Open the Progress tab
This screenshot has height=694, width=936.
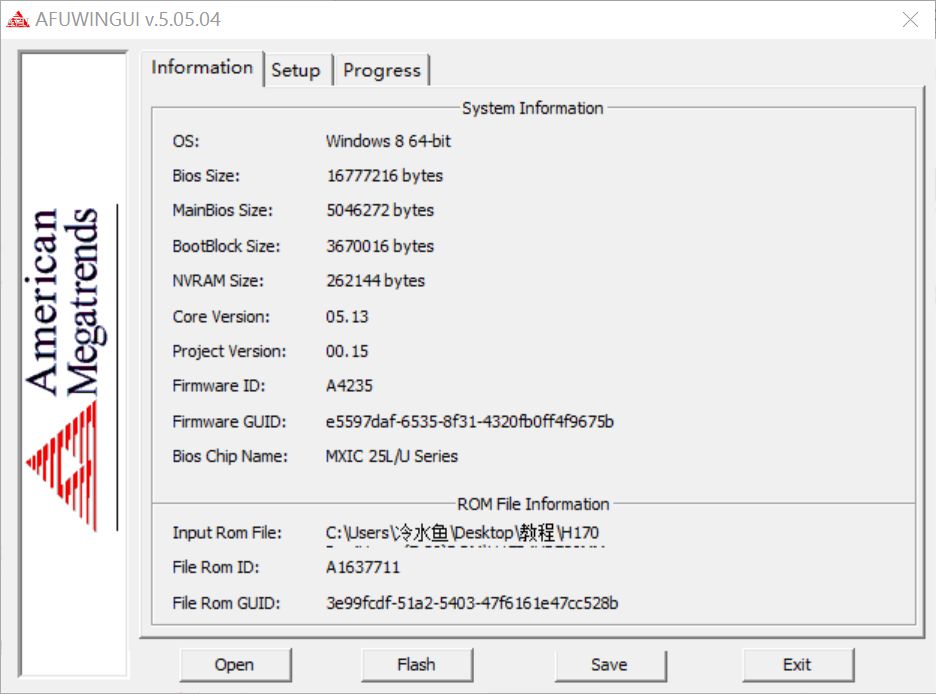tap(382, 70)
